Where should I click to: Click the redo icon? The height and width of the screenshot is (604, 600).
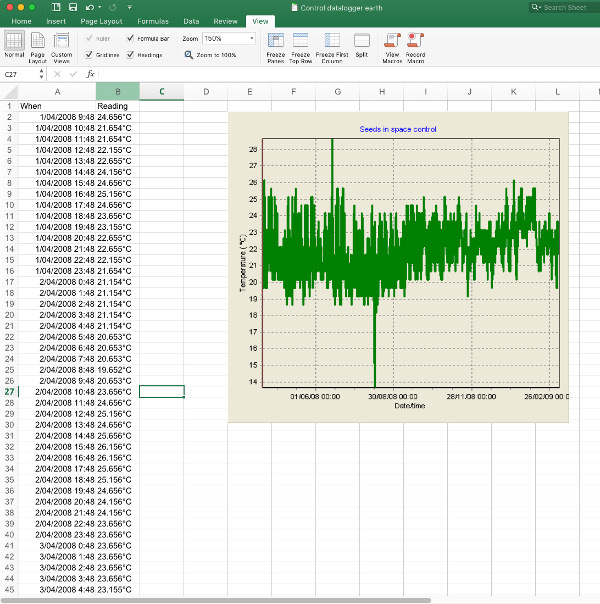coord(113,7)
